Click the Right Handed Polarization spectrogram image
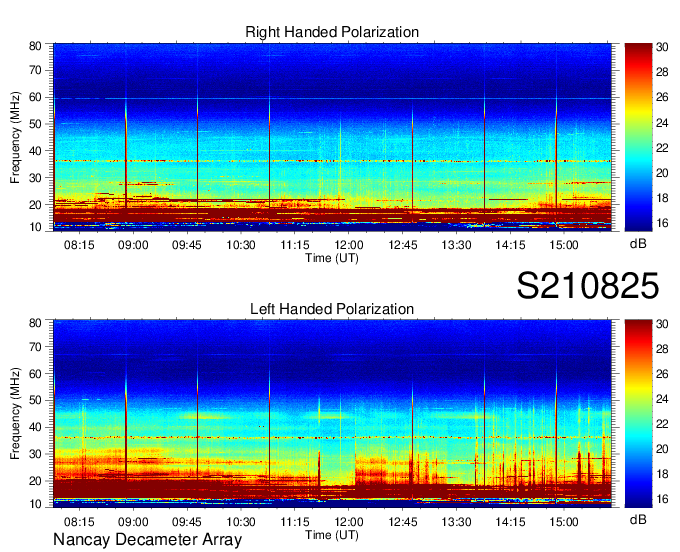The width and height of the screenshot is (680, 552). (x=332, y=137)
